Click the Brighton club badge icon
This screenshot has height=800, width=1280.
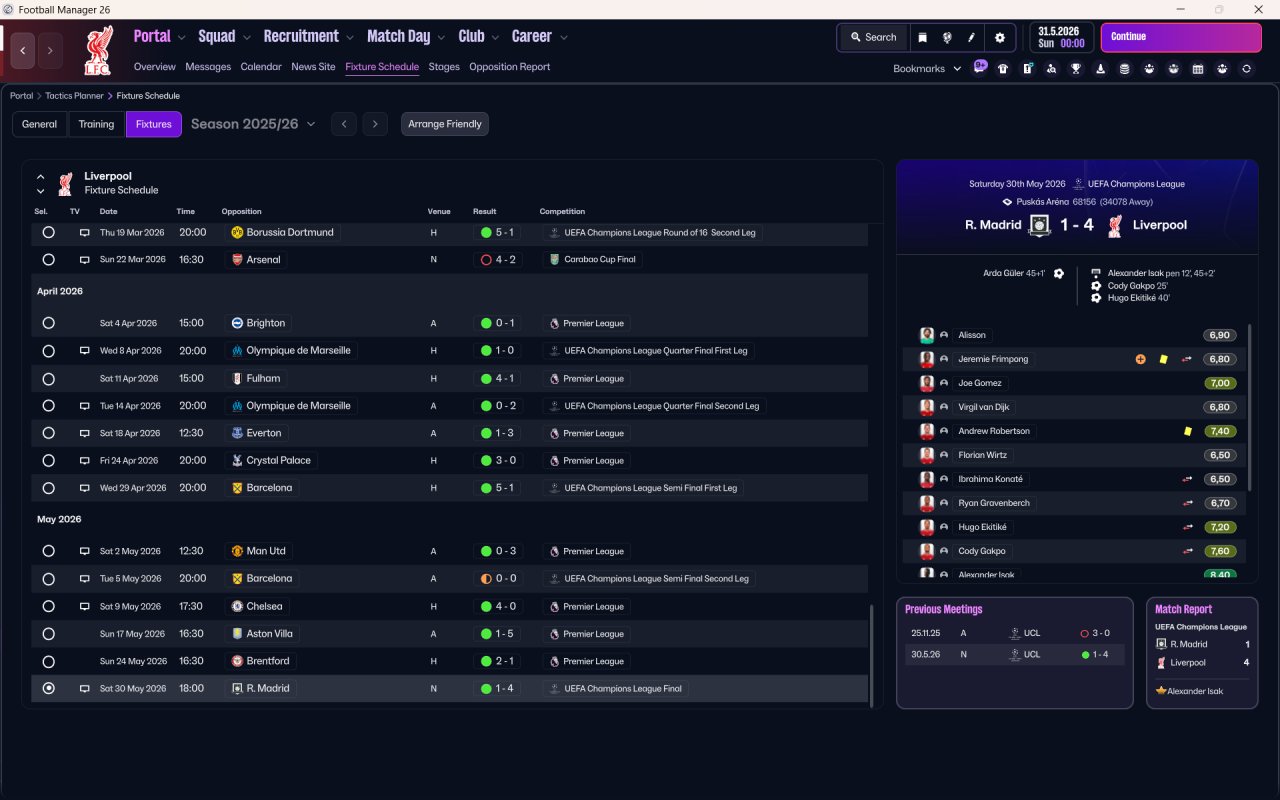coord(237,323)
